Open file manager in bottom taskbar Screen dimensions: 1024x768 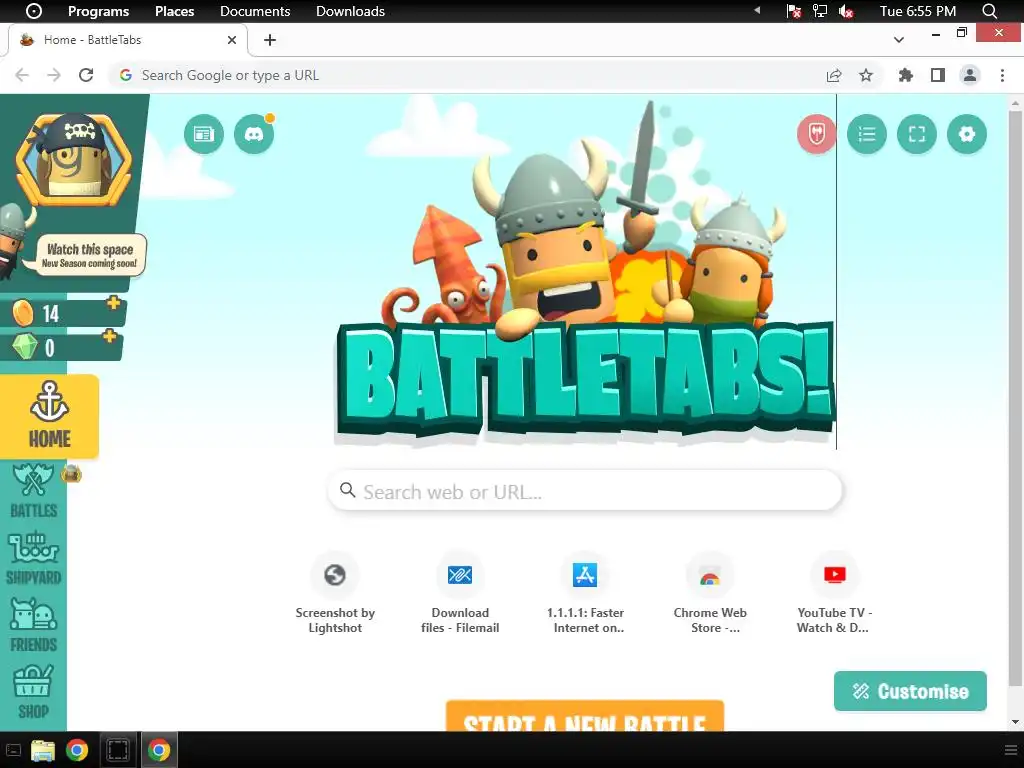(43, 750)
